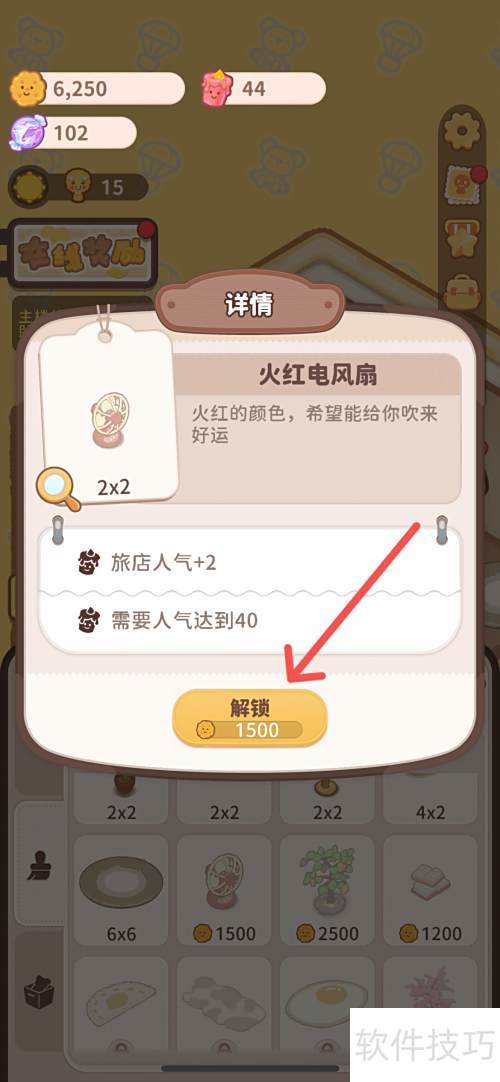Open the stamp icon with red dot
500x1082 pixels.
(461, 185)
